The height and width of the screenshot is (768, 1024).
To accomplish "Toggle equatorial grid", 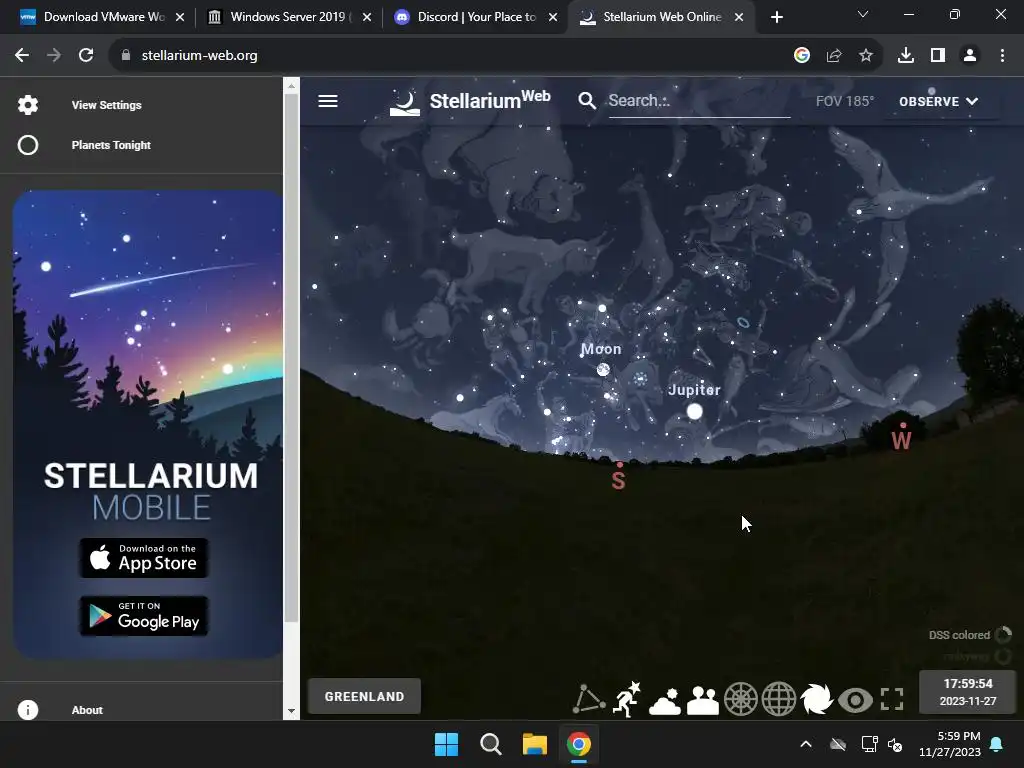I will pyautogui.click(x=778, y=699).
